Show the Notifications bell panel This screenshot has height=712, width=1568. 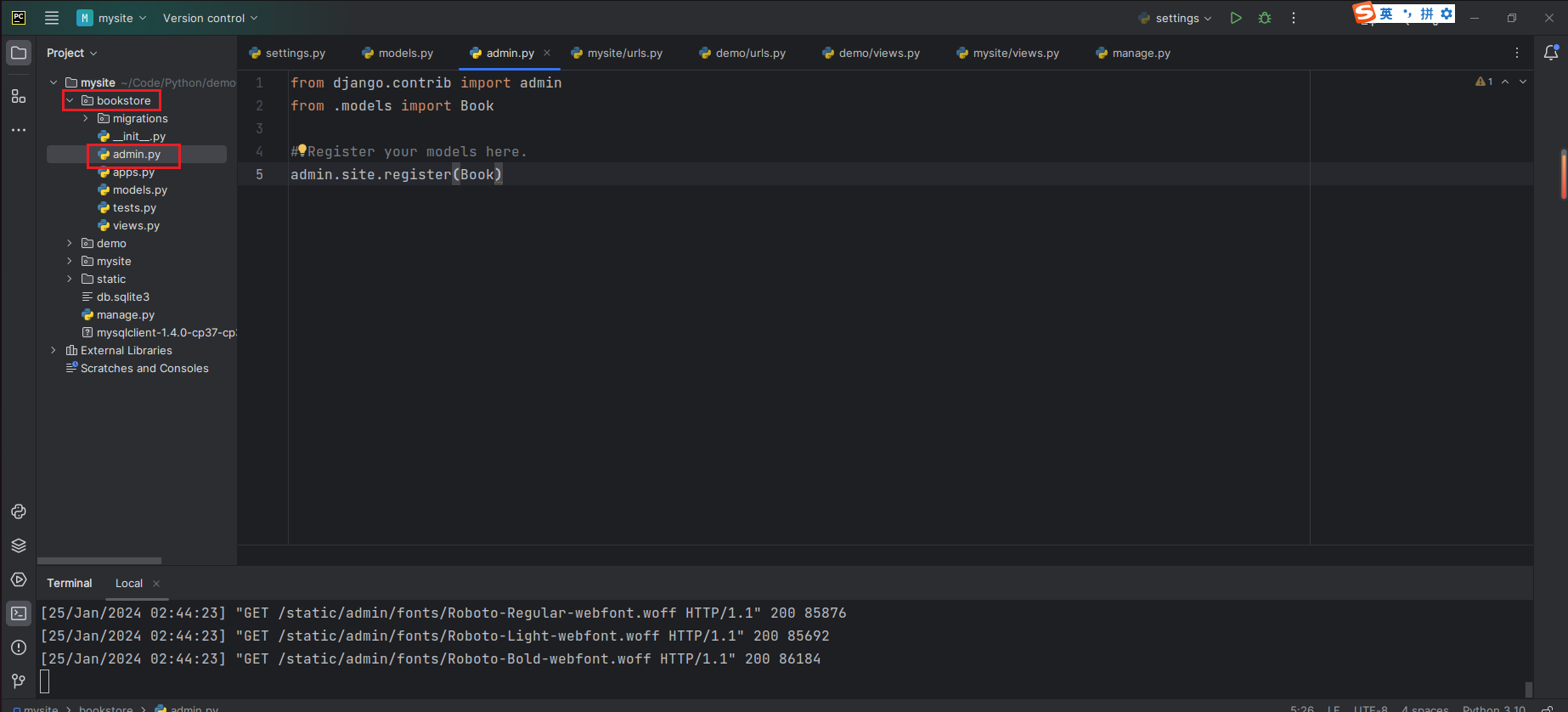click(x=1550, y=53)
